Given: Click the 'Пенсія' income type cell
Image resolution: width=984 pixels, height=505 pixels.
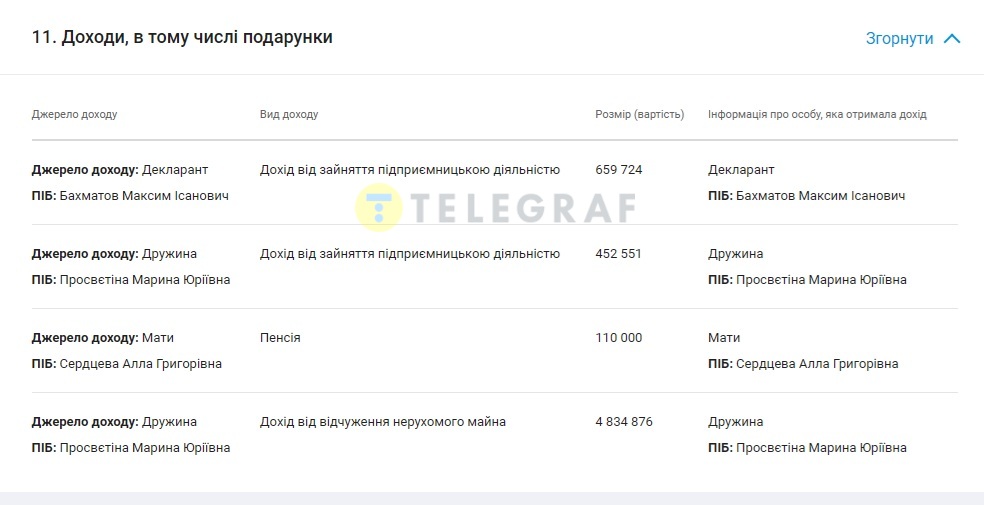Looking at the screenshot, I should [x=280, y=338].
